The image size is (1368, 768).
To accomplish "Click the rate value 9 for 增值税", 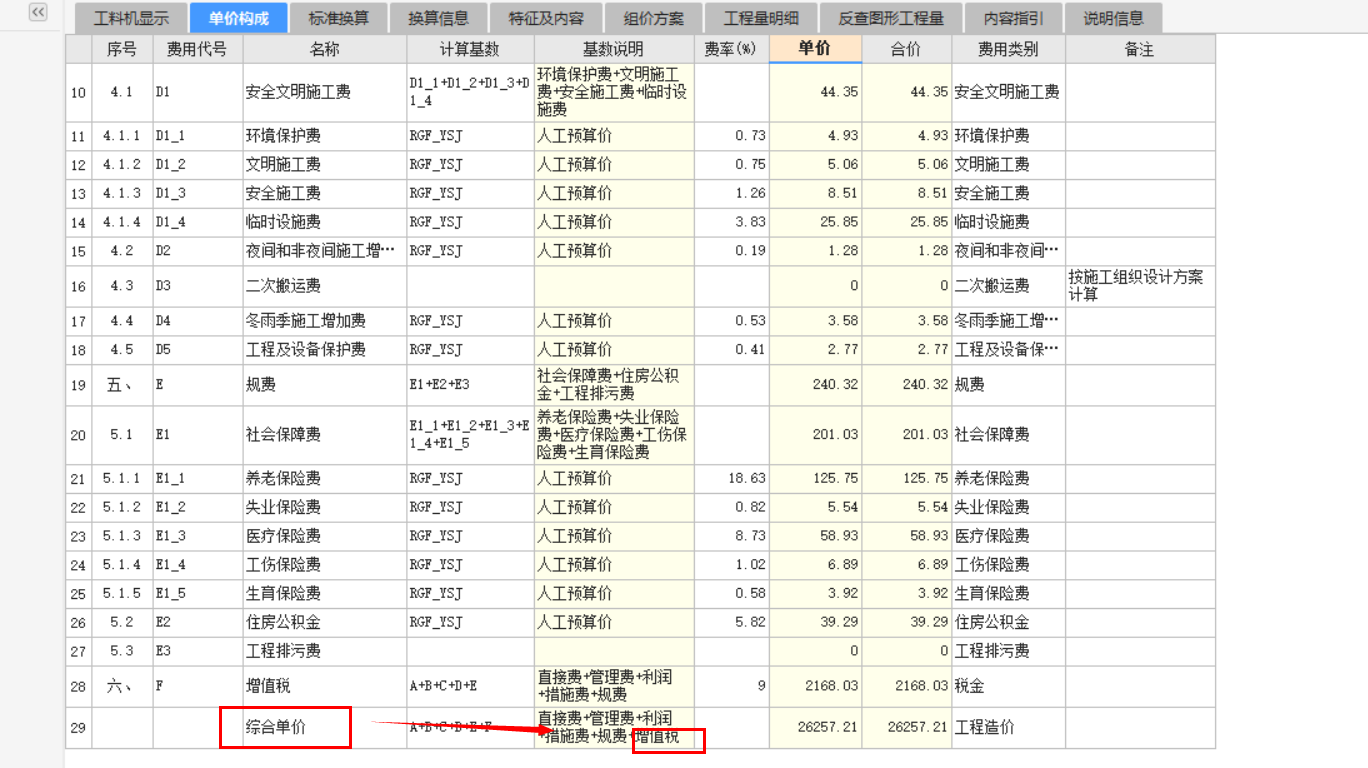I will [731, 687].
